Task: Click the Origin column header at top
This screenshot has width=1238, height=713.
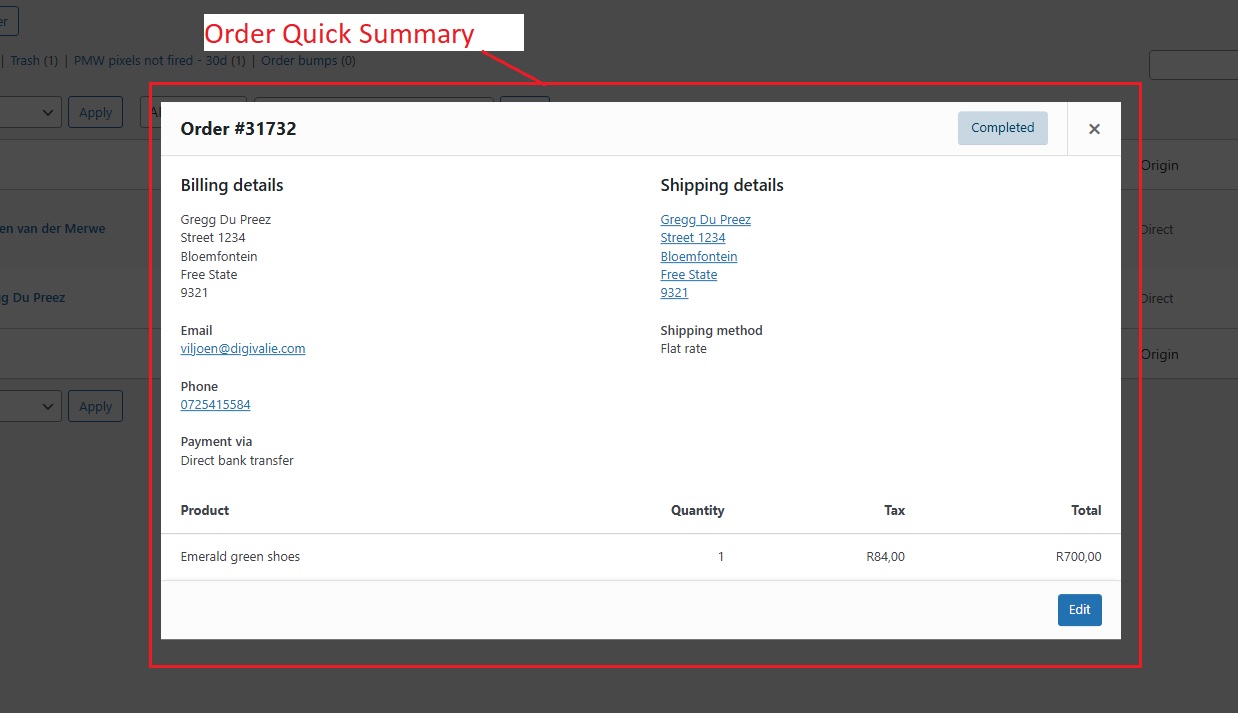Action: tap(1159, 166)
